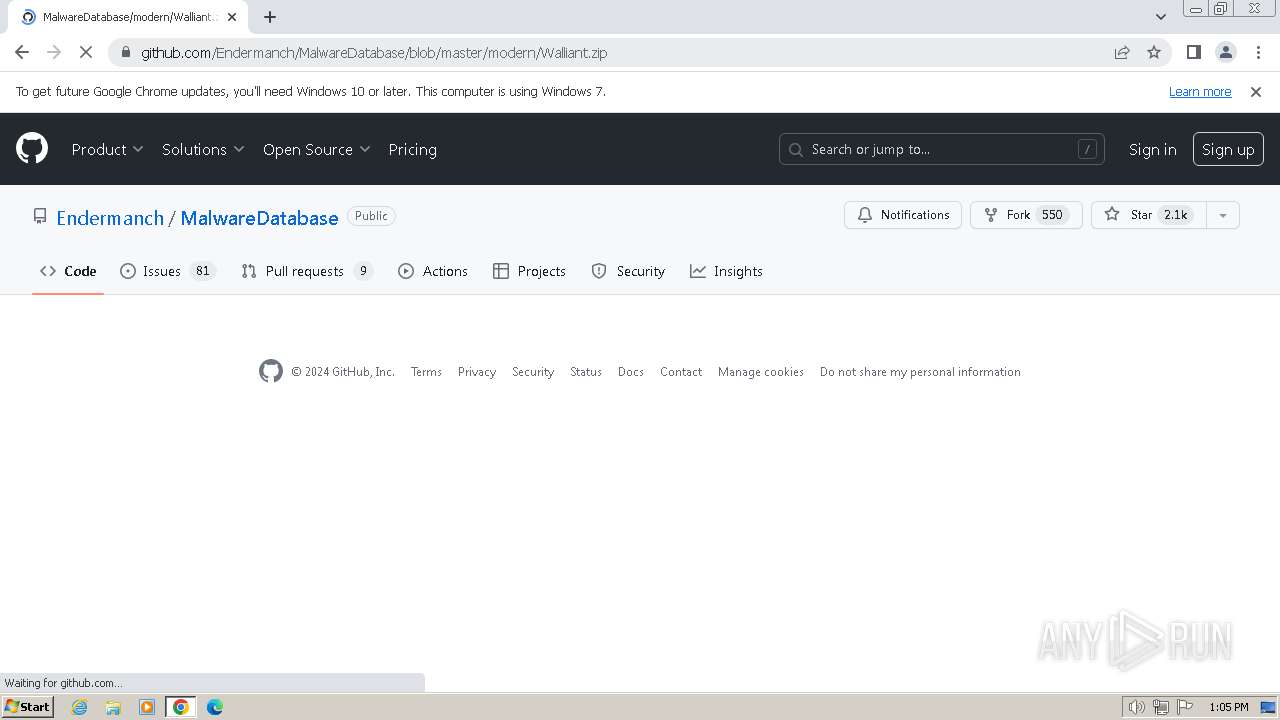
Task: Open the Pricing page
Action: tap(412, 149)
